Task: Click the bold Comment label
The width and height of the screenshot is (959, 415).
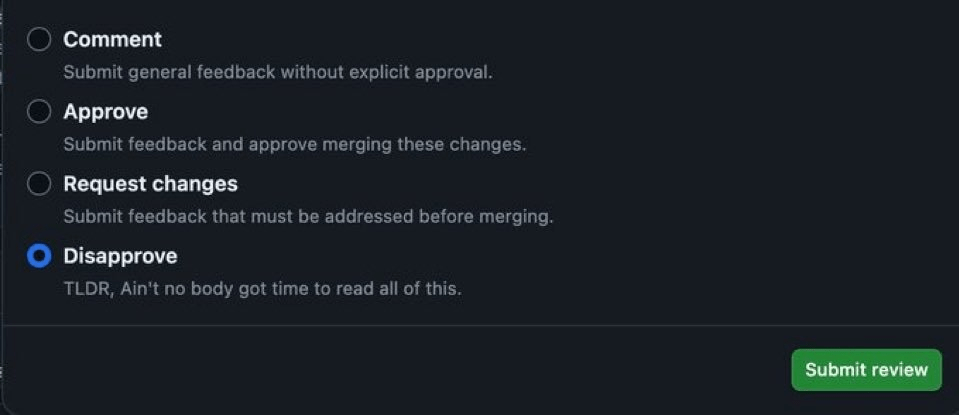Action: click(x=112, y=40)
